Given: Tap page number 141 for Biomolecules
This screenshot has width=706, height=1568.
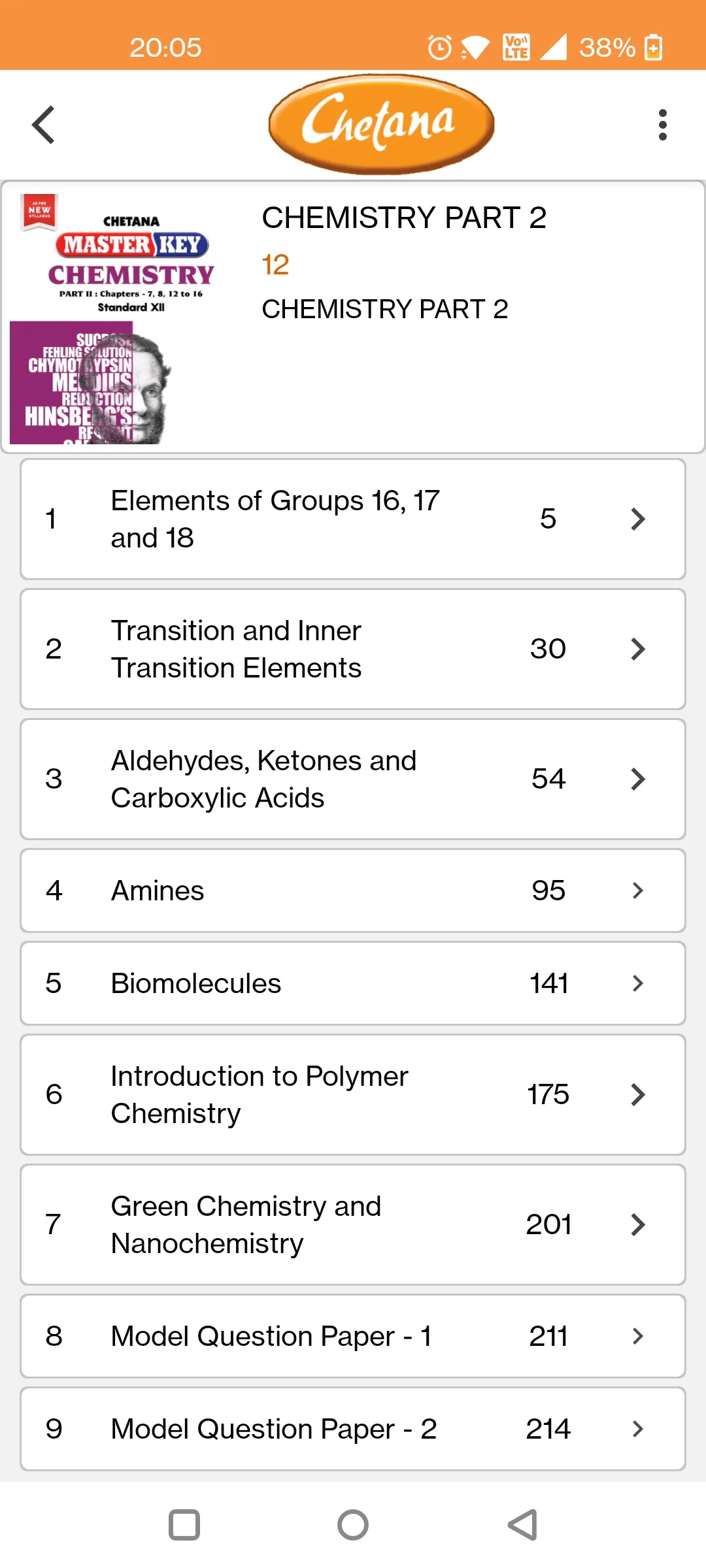Looking at the screenshot, I should click(548, 983).
